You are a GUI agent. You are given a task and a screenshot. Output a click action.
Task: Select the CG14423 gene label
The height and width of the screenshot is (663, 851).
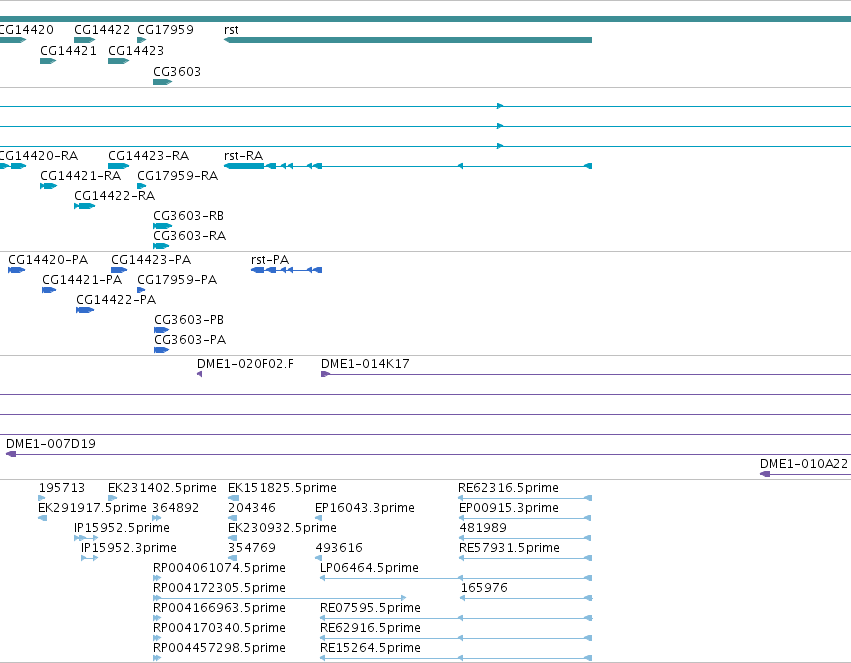136,51
